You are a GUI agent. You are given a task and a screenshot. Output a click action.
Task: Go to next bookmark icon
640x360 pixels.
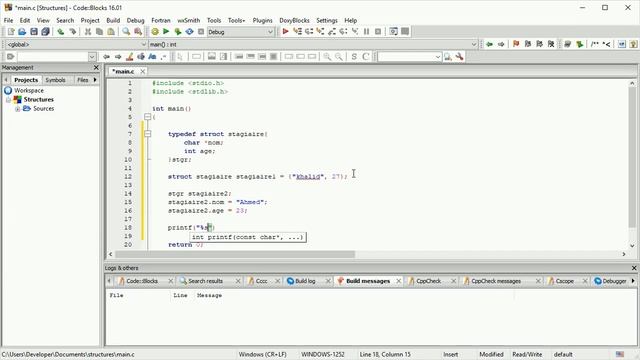(539, 44)
